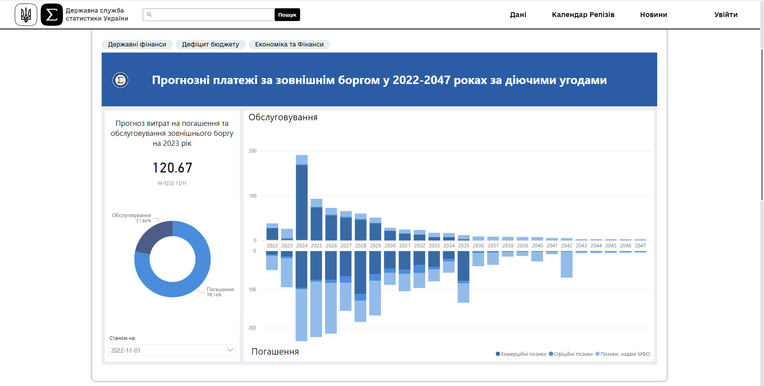Viewport: 764px width, 386px height.
Task: Select the Економіка та Фінанси tag
Action: (x=289, y=44)
